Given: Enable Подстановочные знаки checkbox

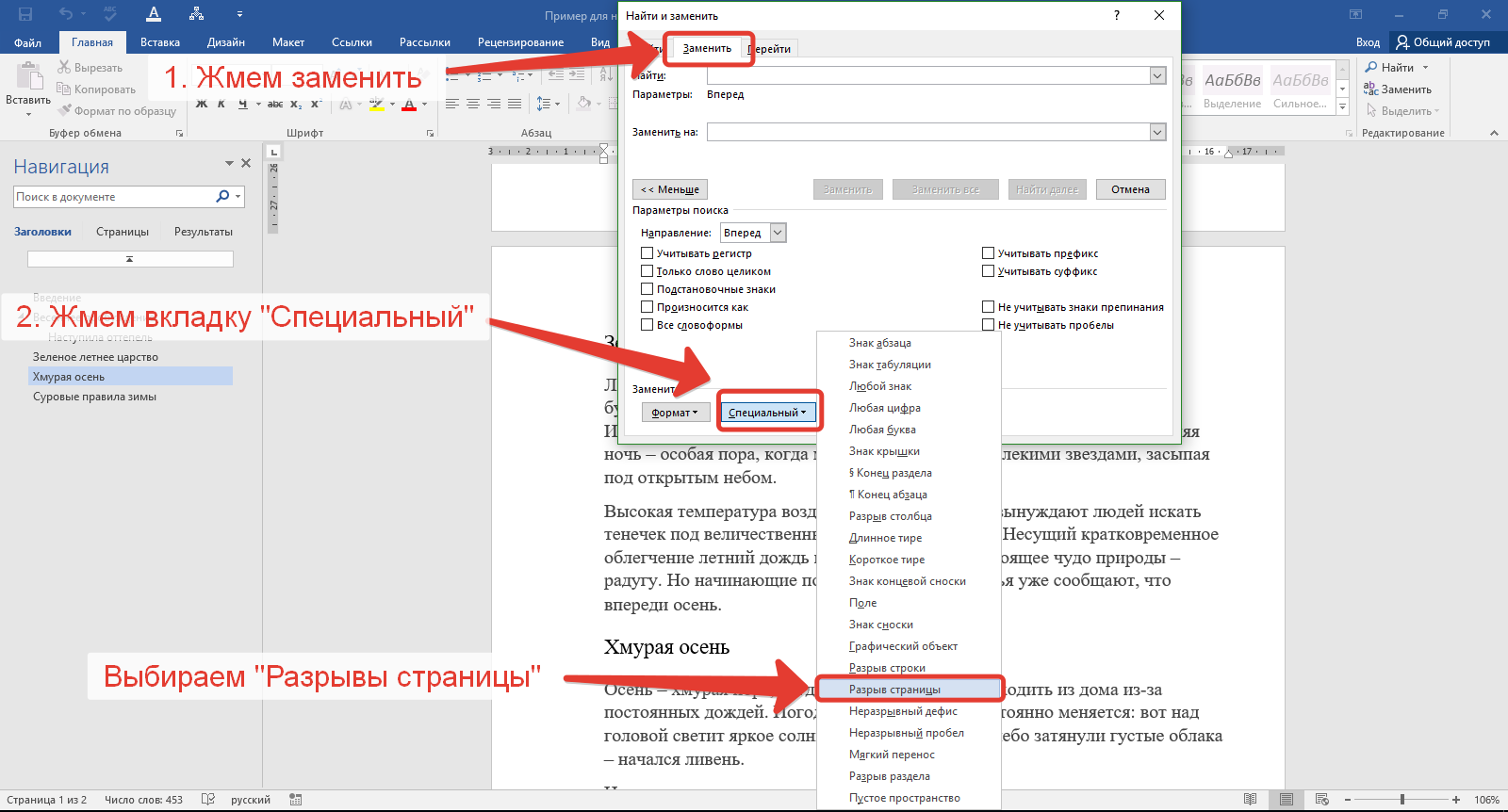Looking at the screenshot, I should point(647,288).
